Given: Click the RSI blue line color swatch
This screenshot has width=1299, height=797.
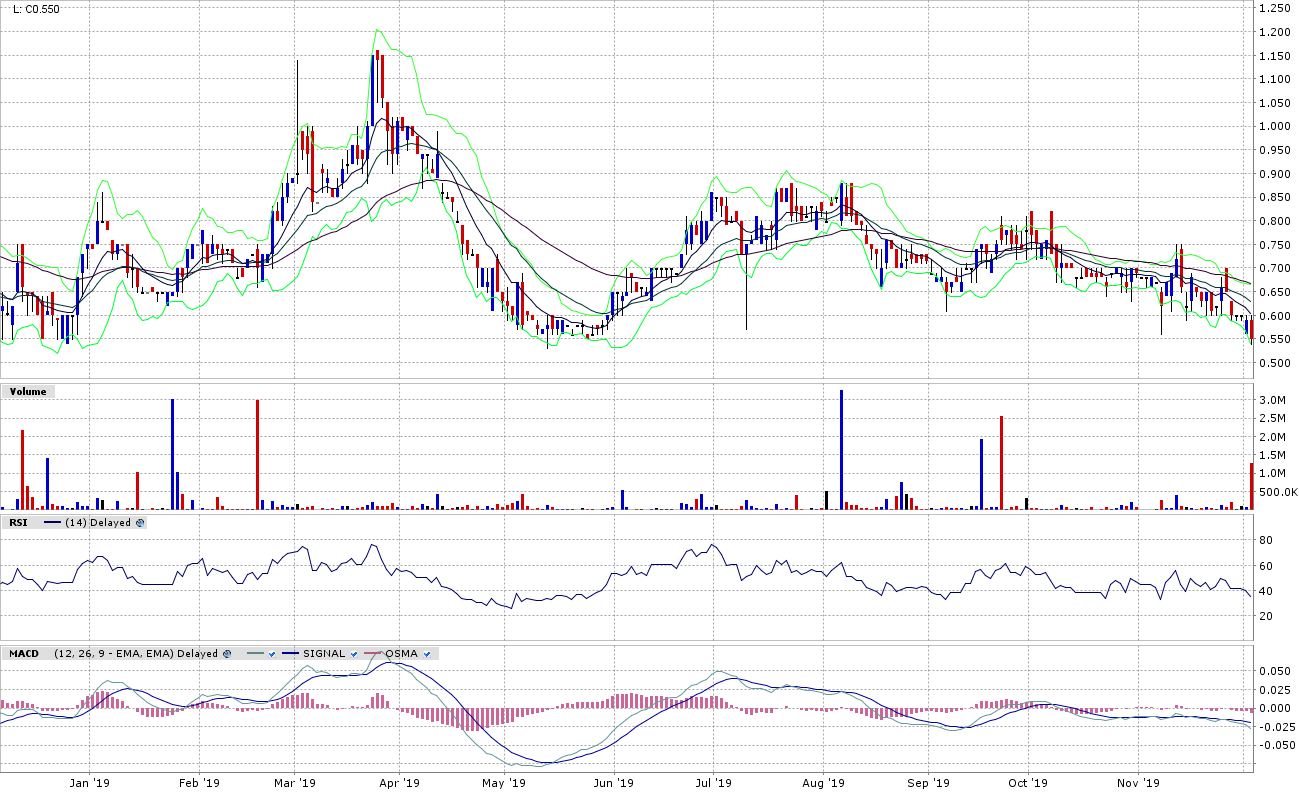Looking at the screenshot, I should (x=52, y=523).
